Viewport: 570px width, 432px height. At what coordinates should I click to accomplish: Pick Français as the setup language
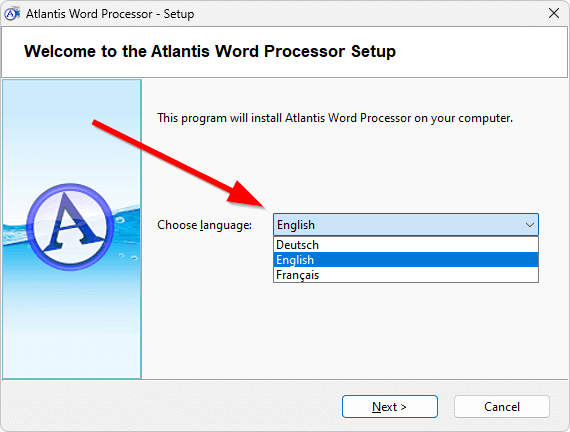click(x=406, y=275)
